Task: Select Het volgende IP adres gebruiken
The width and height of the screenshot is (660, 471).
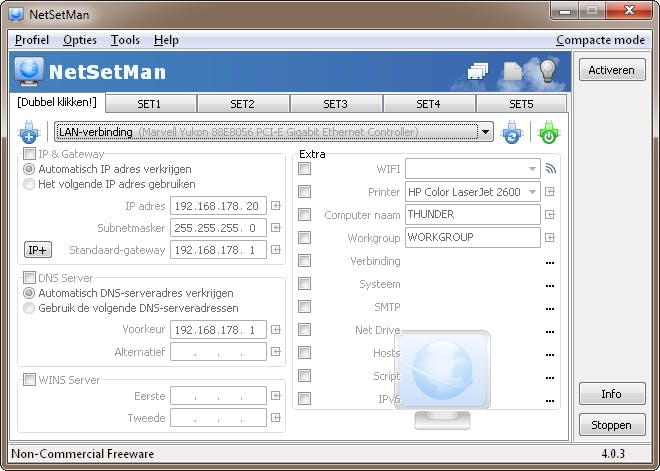Action: click(x=29, y=184)
